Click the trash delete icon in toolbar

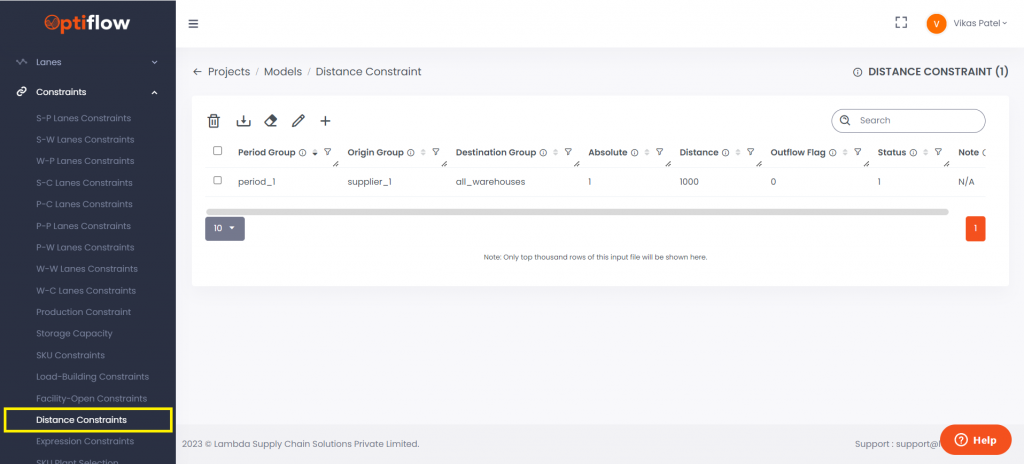coord(214,121)
